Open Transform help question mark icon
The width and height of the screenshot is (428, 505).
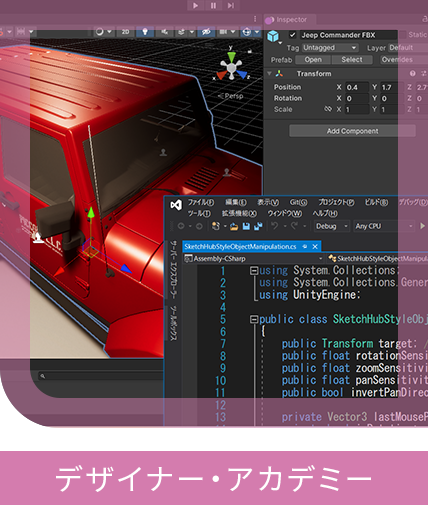click(413, 73)
